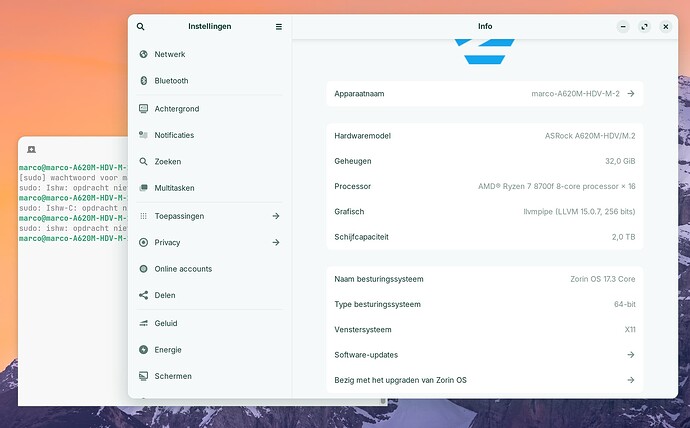Screen dimensions: 690x428
Task: Click the 'Info' panel title
Action: (x=485, y=26)
